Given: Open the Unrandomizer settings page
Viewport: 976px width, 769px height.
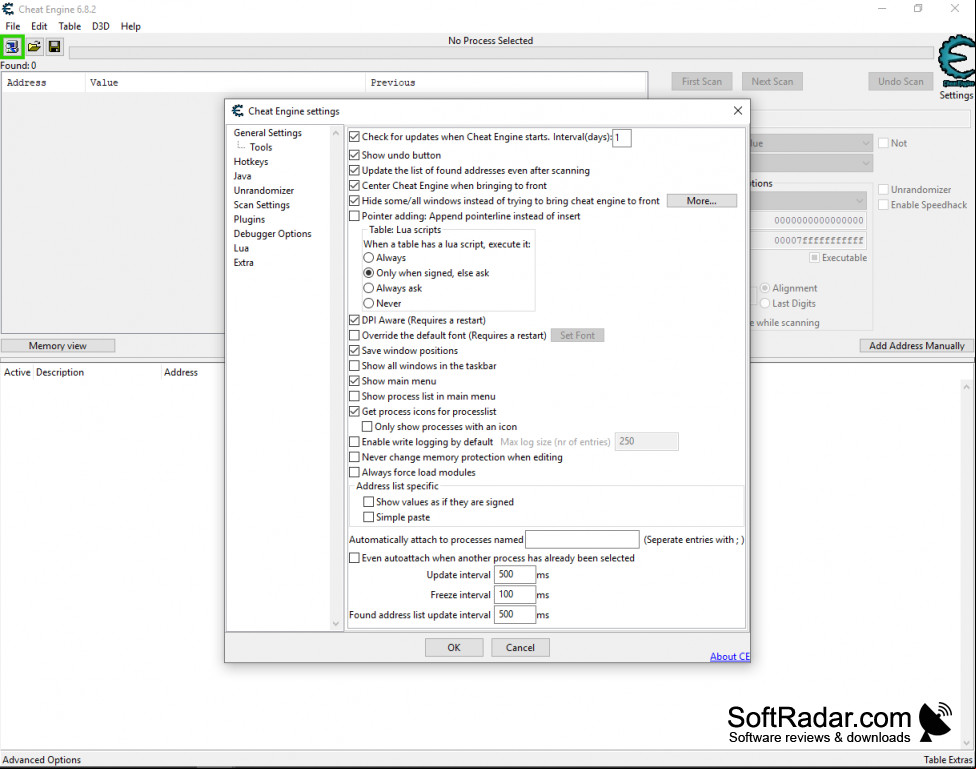Looking at the screenshot, I should point(264,191).
